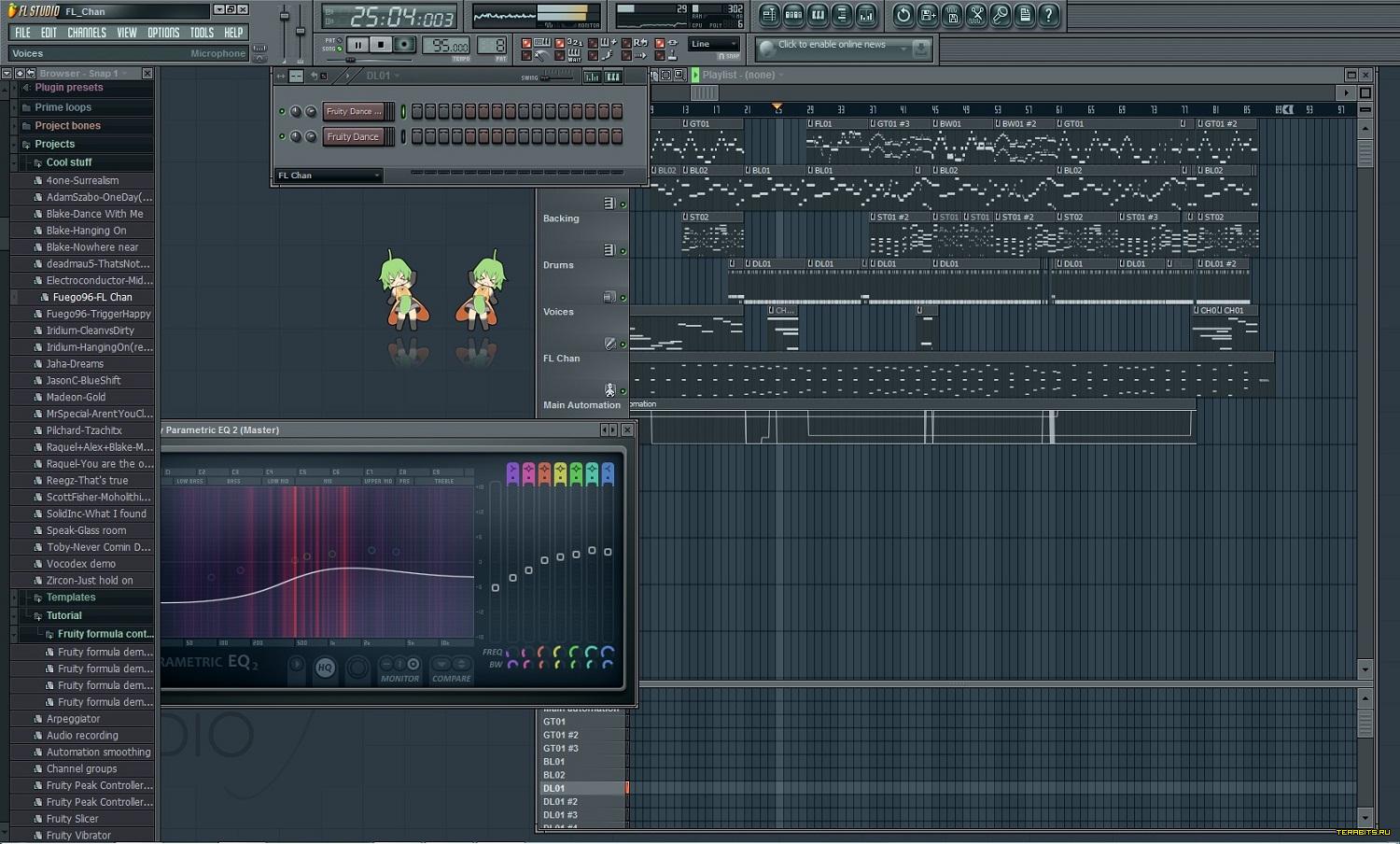The image size is (1400, 844).
Task: Open the step sequencer window icon
Action: pyautogui.click(x=793, y=15)
